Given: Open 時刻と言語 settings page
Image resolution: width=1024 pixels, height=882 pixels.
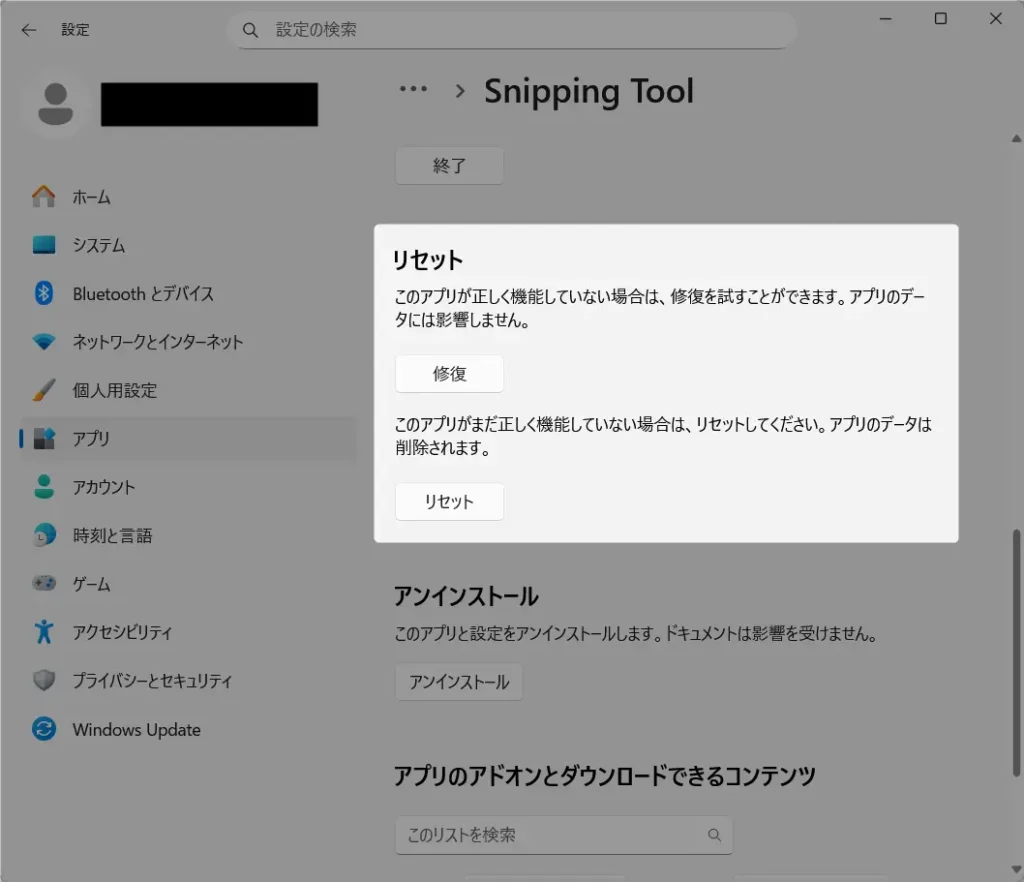Looking at the screenshot, I should (188, 535).
